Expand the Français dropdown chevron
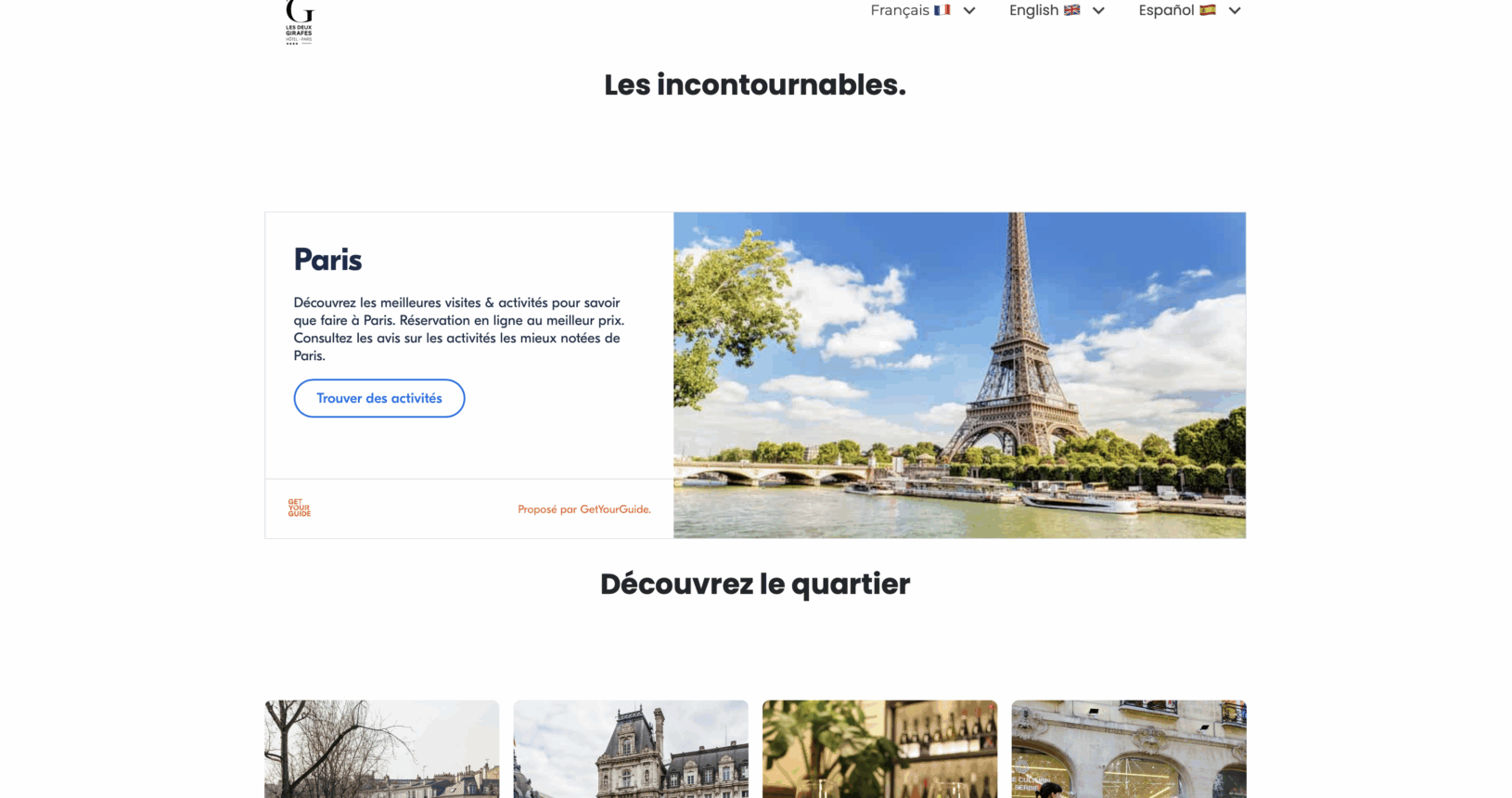This screenshot has width=1512, height=798. pyautogui.click(x=969, y=11)
